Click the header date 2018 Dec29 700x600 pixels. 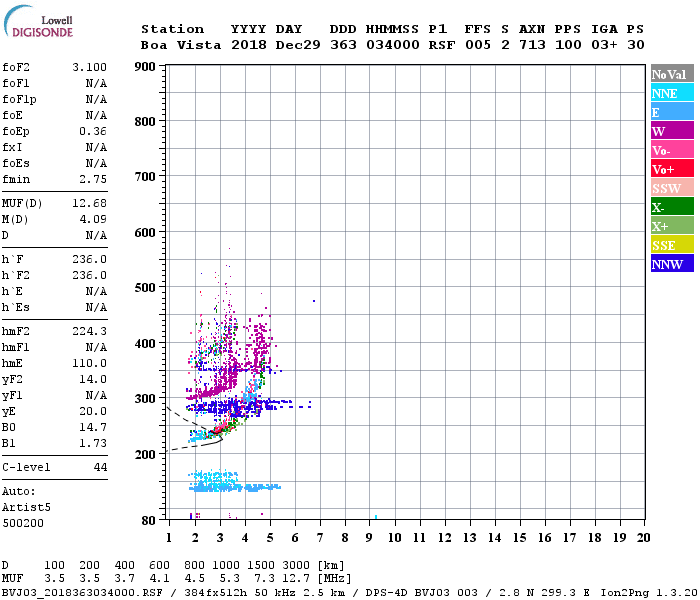pos(275,45)
